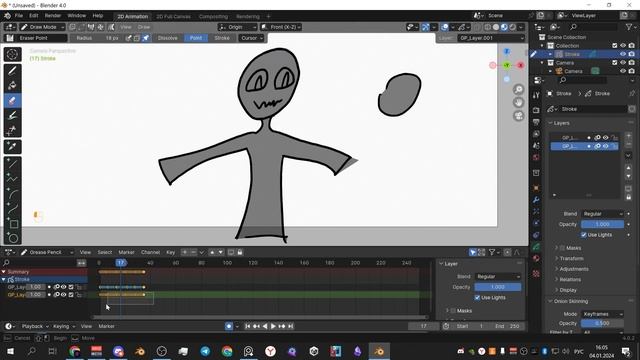
Task: Toggle auto keying record button
Action: click(229, 326)
